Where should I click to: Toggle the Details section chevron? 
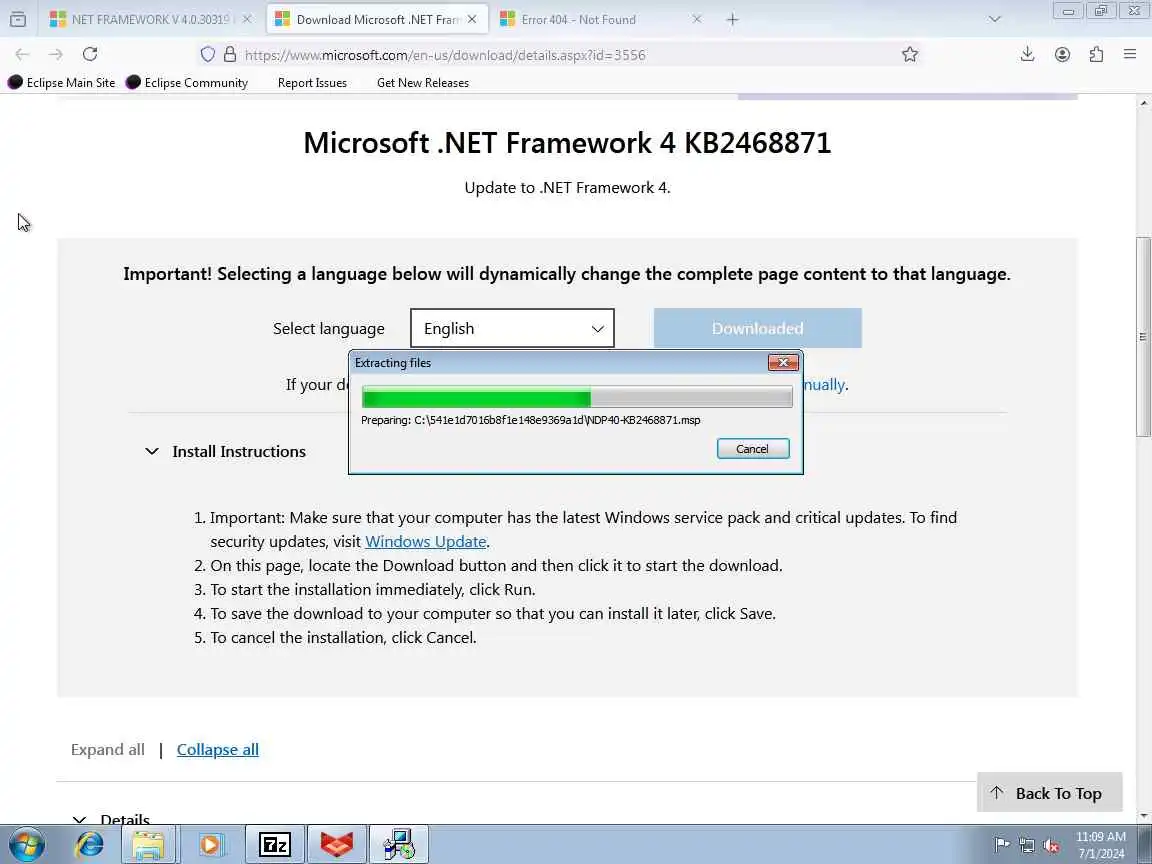click(x=80, y=819)
